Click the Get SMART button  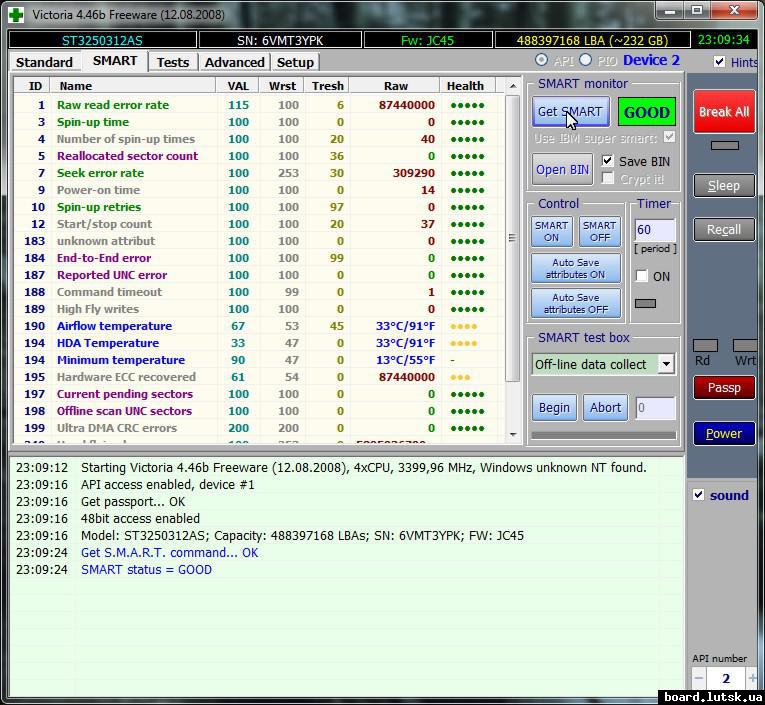click(569, 112)
